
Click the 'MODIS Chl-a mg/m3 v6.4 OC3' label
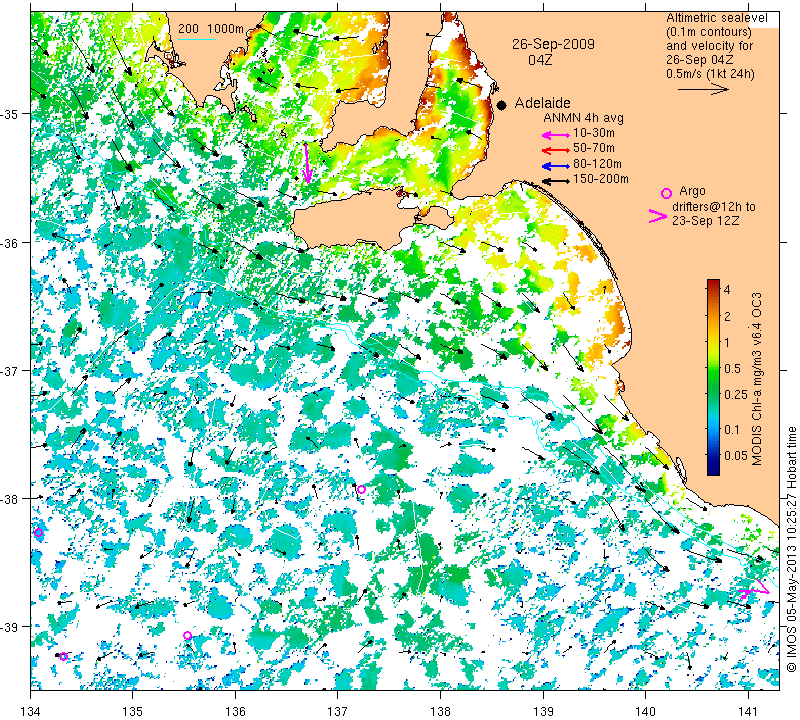[x=757, y=379]
